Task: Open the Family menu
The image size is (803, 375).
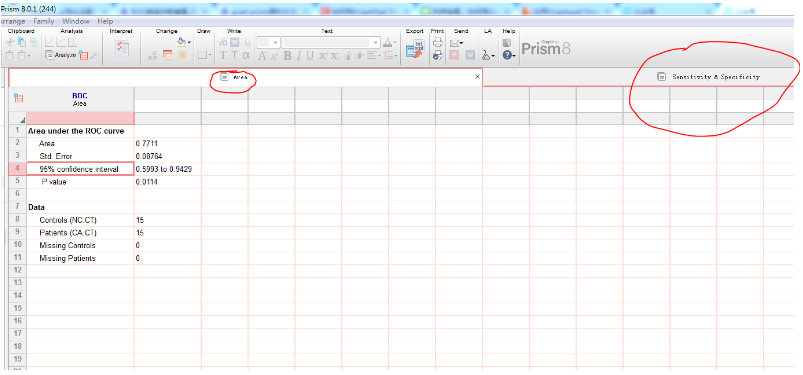Action: click(x=44, y=22)
